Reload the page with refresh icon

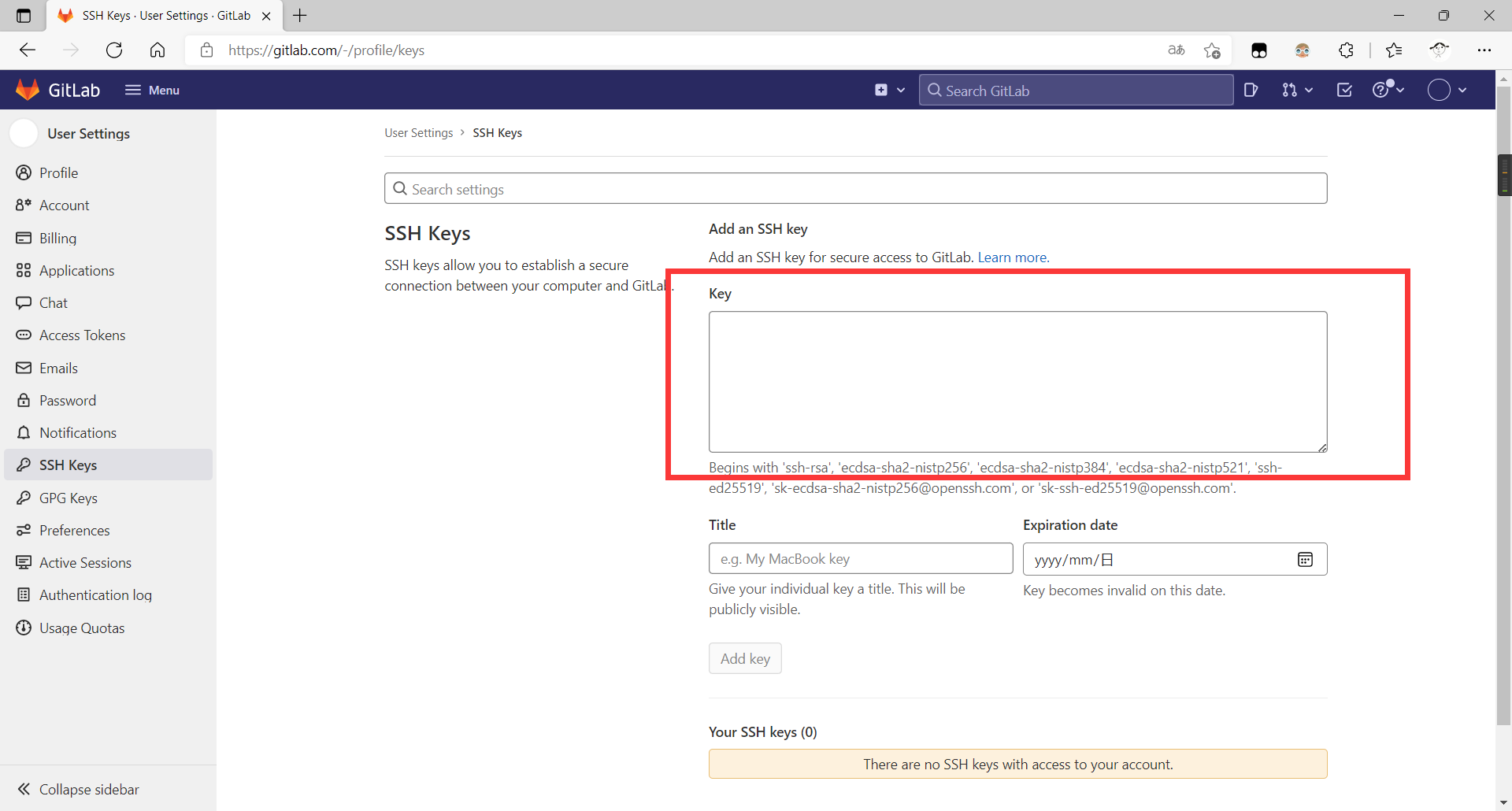click(114, 50)
